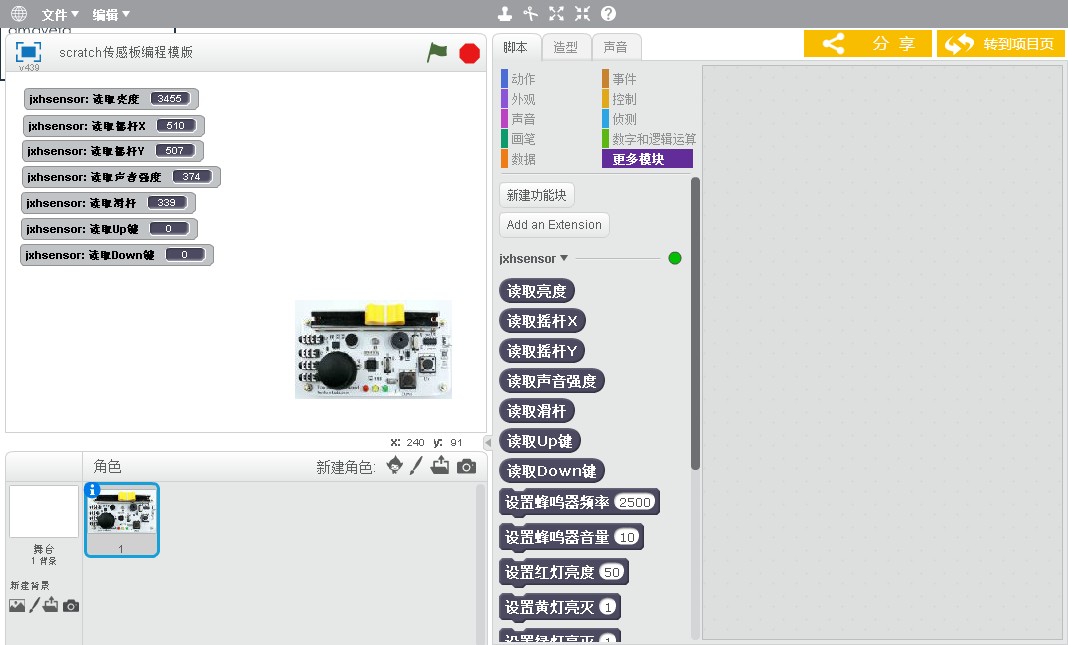Open the 文件 menu
The height and width of the screenshot is (645, 1068).
point(60,14)
